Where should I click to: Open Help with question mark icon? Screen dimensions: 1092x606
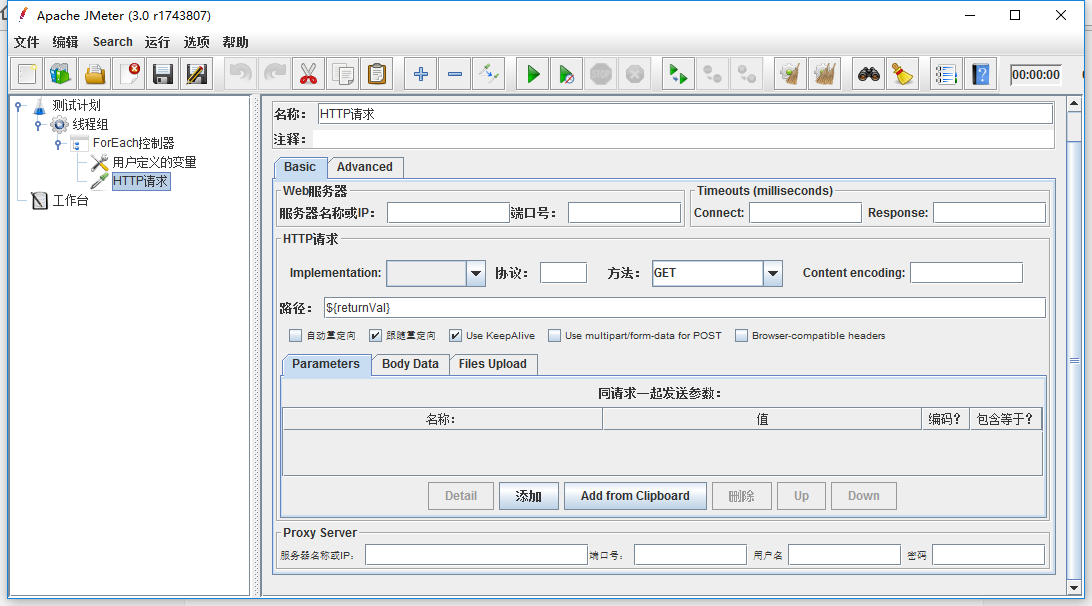(x=981, y=74)
